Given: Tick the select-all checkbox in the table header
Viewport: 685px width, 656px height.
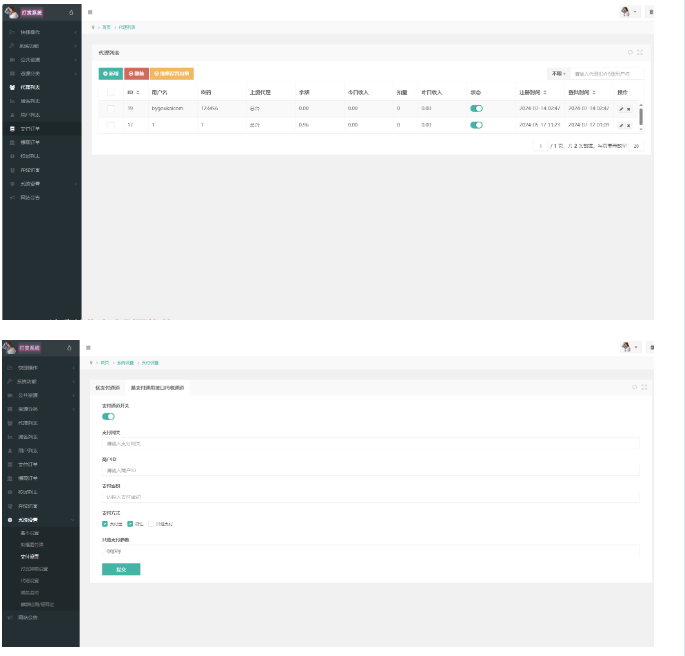Looking at the screenshot, I should coord(111,92).
